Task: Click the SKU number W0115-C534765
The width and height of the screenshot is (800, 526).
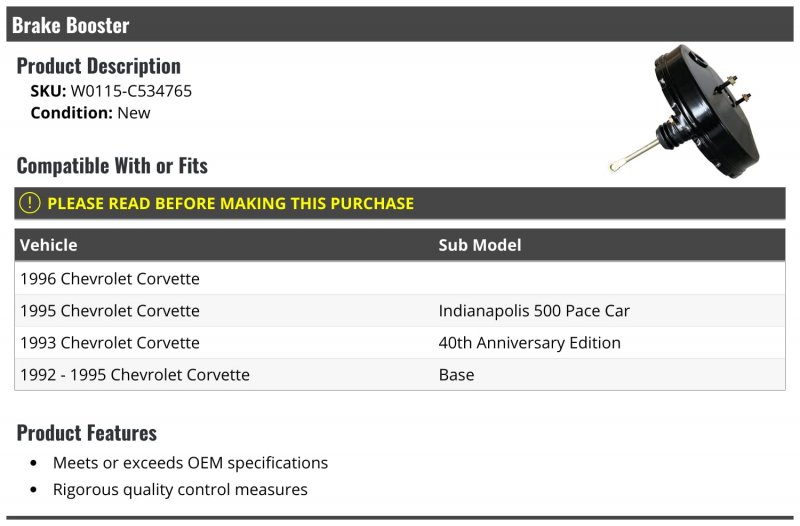Action: click(x=131, y=91)
